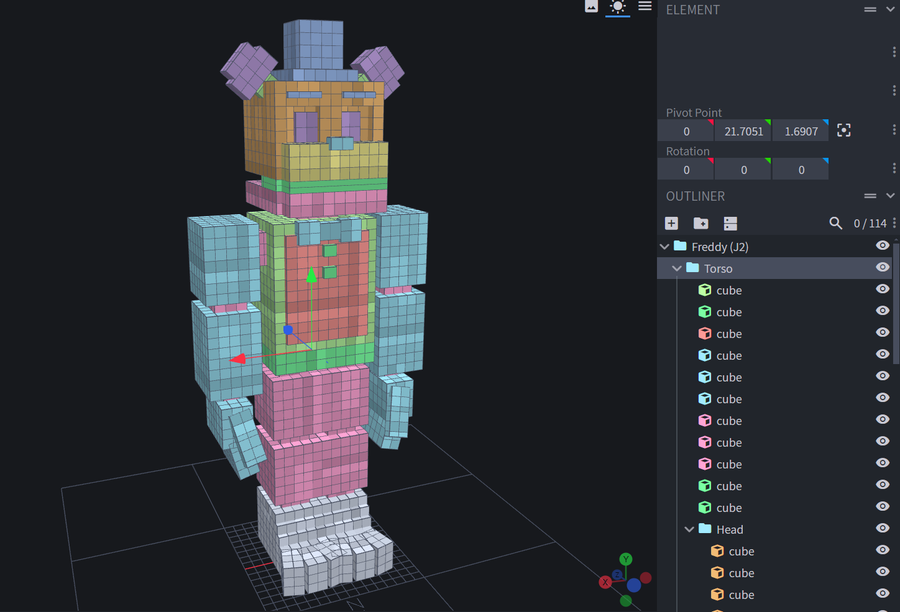This screenshot has height=612, width=900.
Task: Collapse the Head group
Action: (689, 529)
